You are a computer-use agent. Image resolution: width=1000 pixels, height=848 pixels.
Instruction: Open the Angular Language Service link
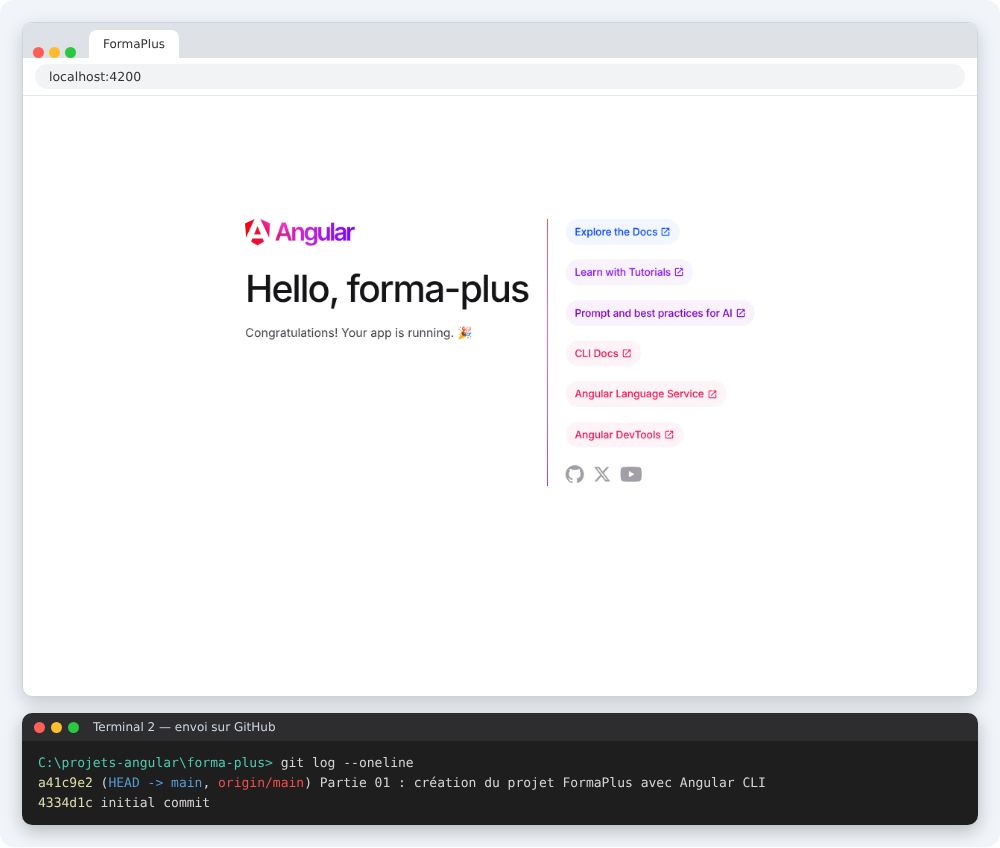645,394
